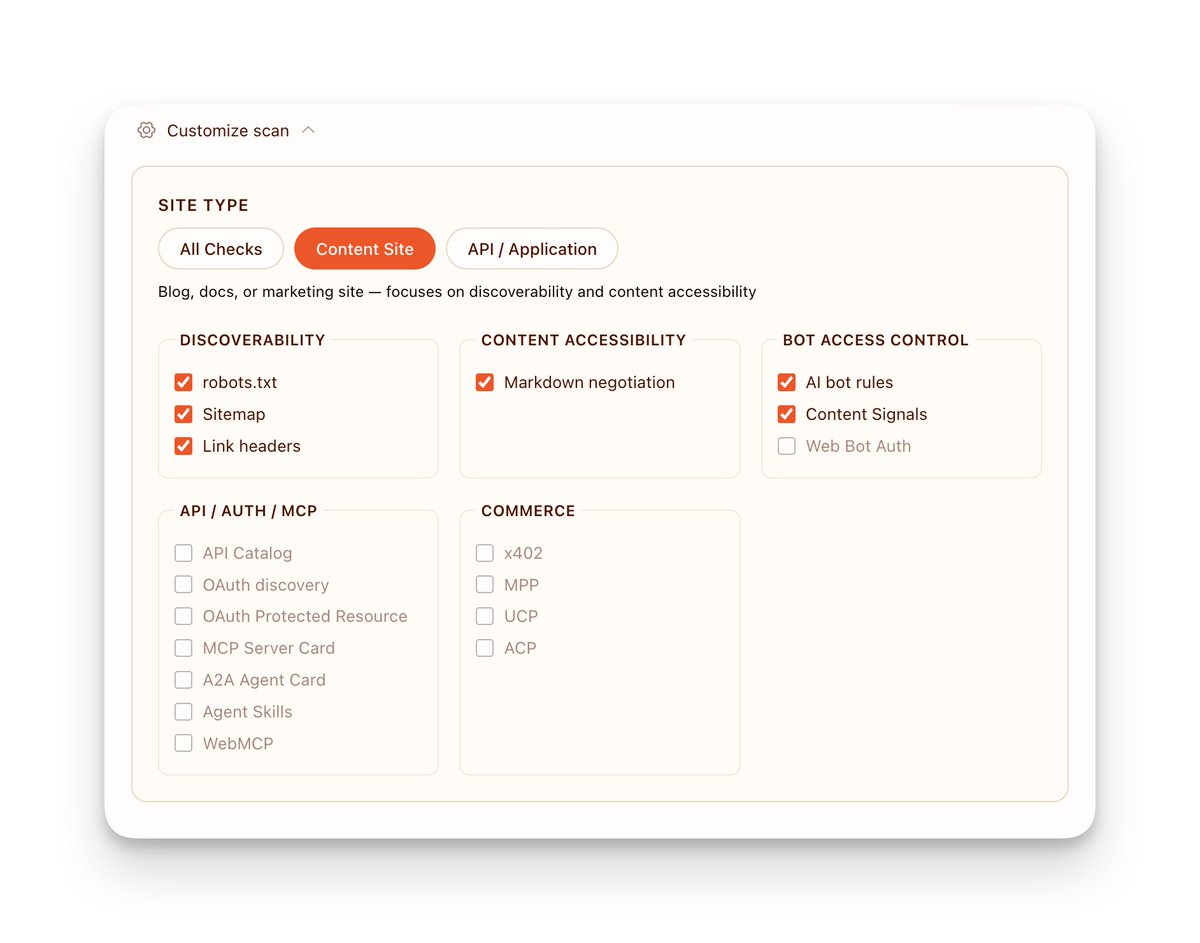1200x943 pixels.
Task: Uncheck the AI bot rules checkbox
Action: click(x=787, y=382)
